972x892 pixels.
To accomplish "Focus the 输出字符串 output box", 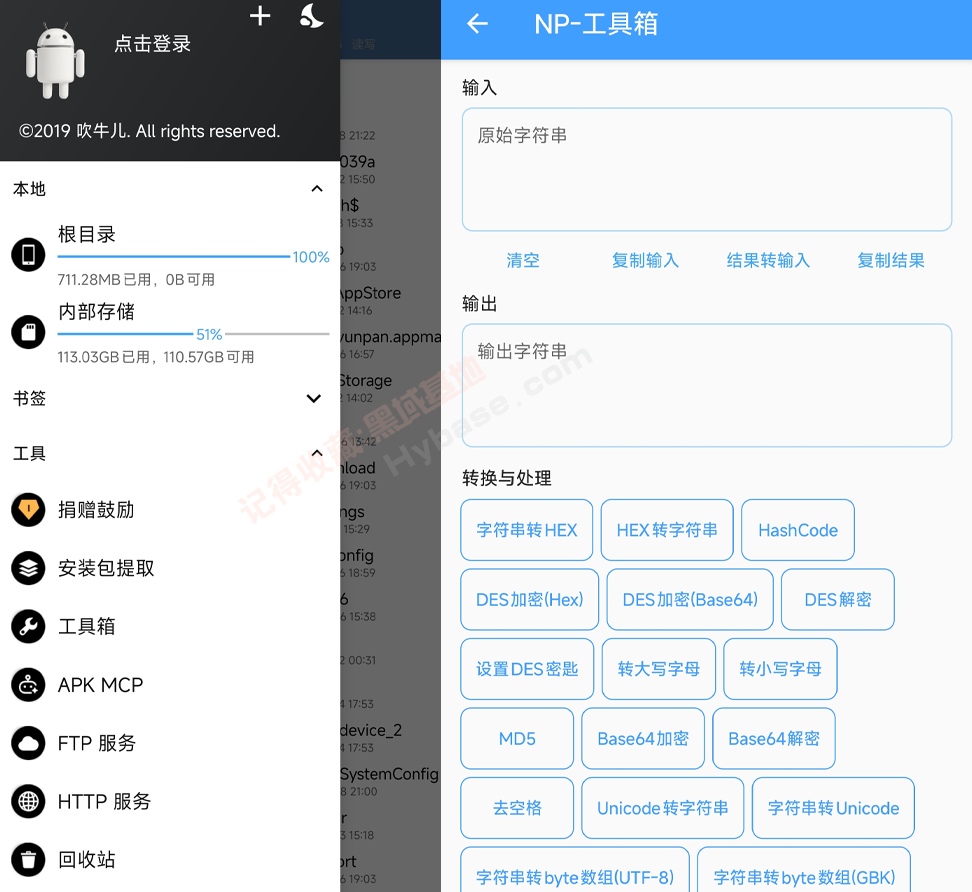I will 707,385.
